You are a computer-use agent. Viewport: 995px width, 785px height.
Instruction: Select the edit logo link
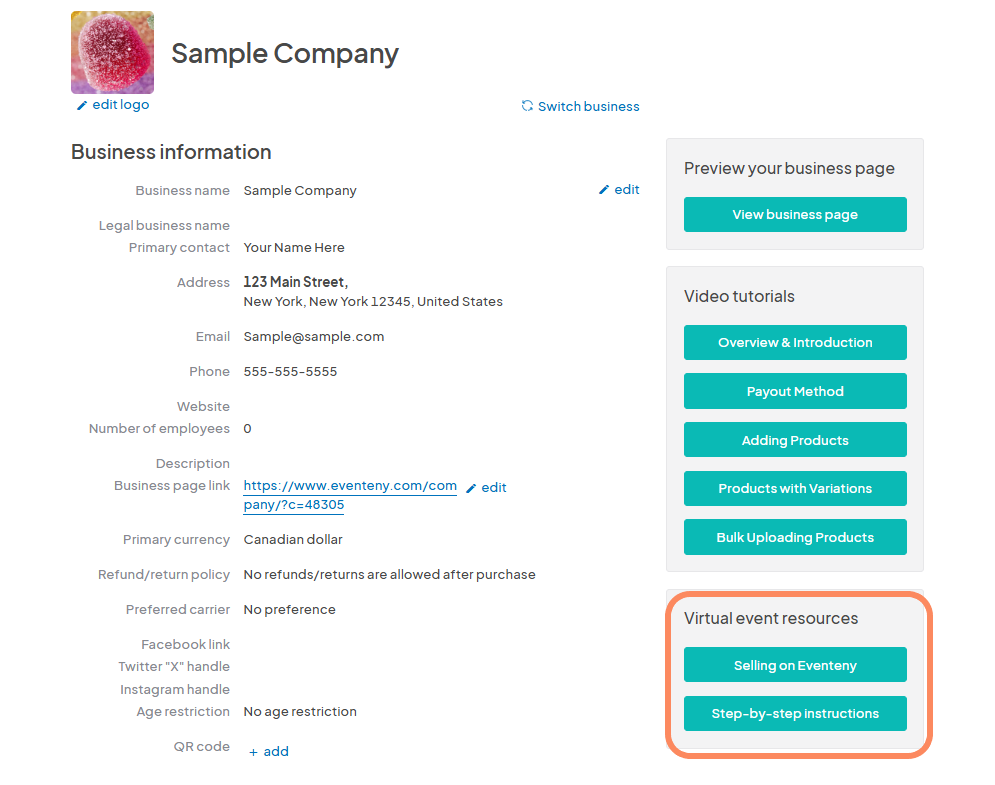point(118,104)
